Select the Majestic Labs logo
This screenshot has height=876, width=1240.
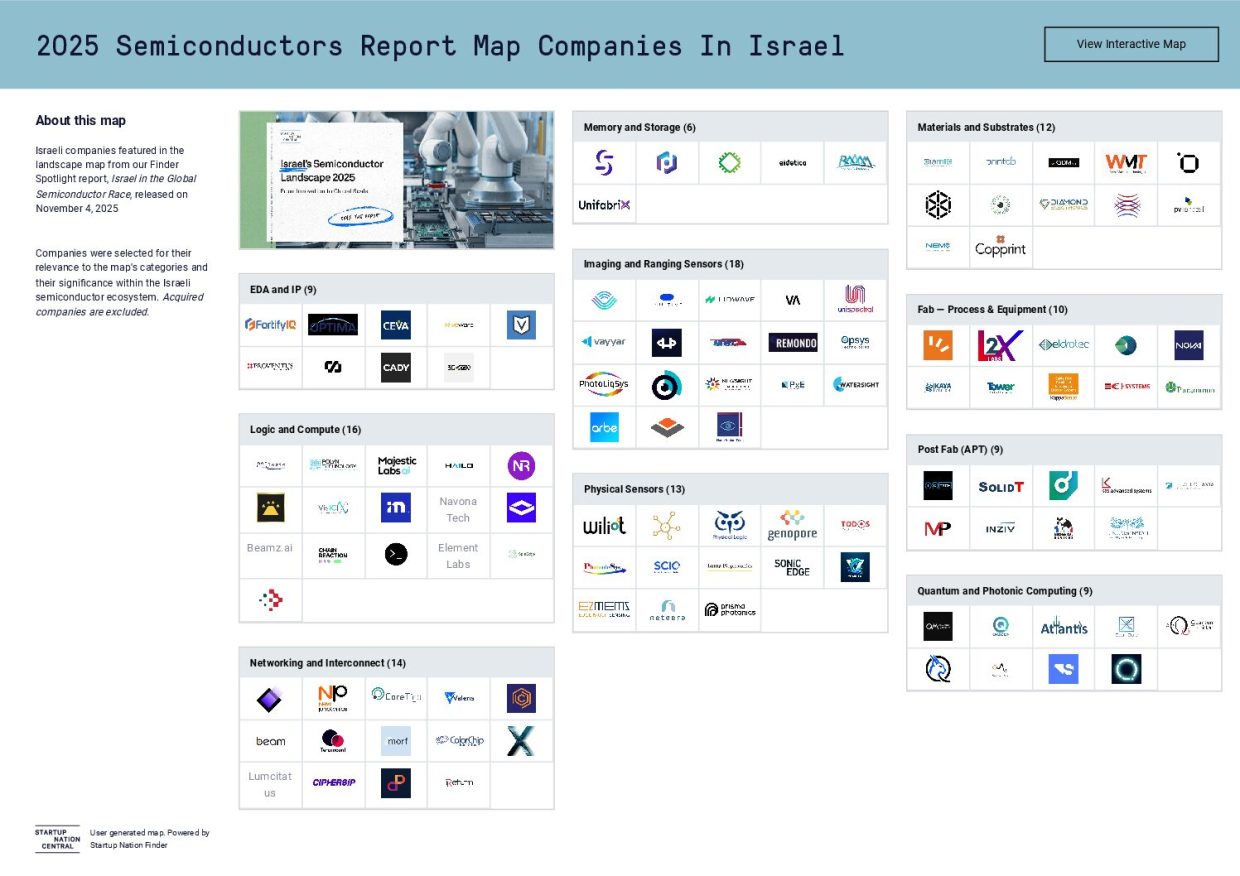click(x=396, y=466)
